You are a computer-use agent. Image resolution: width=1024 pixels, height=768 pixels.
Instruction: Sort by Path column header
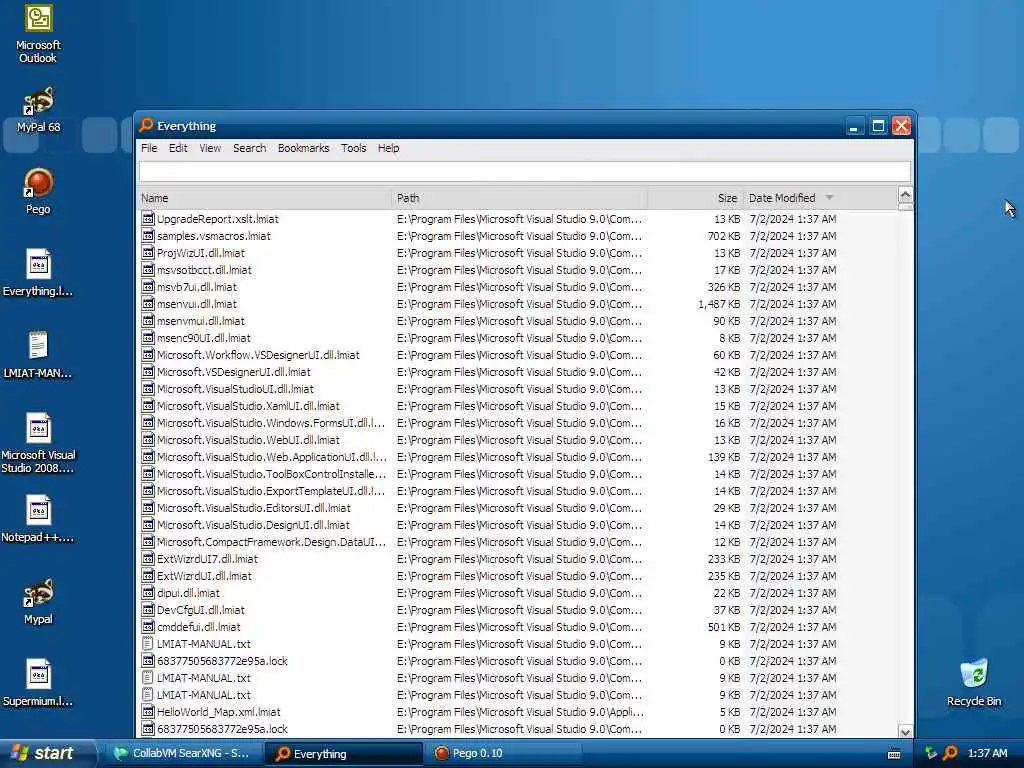520,198
